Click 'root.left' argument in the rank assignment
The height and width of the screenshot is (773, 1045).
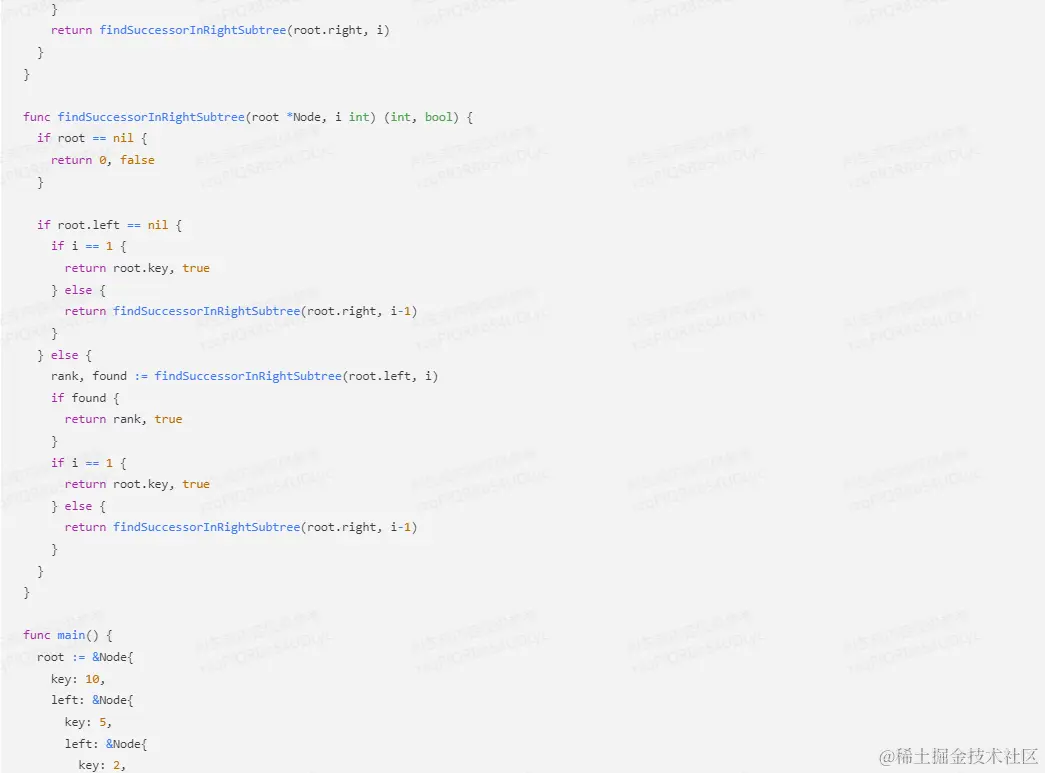point(380,377)
